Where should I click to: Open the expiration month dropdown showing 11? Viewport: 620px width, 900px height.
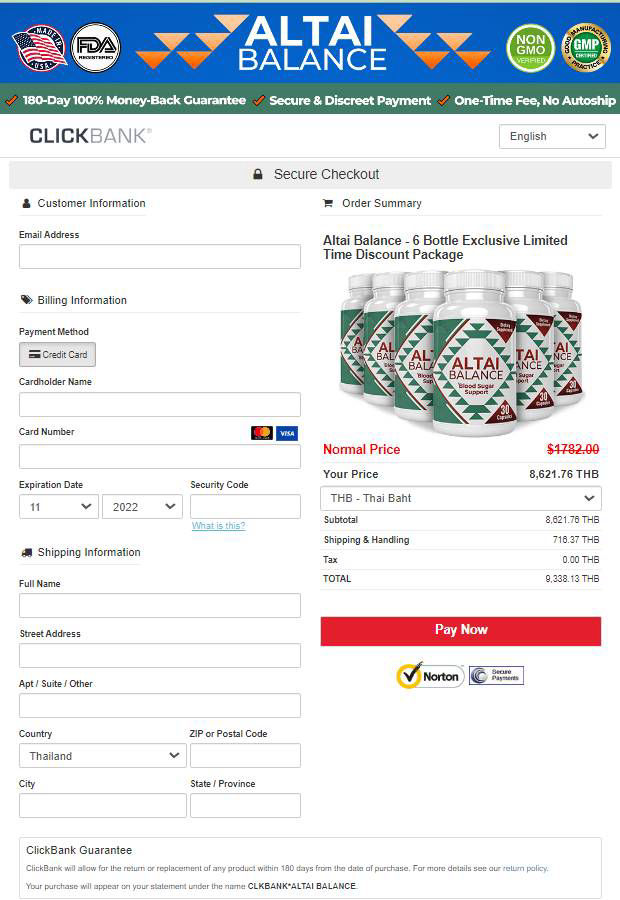(57, 506)
